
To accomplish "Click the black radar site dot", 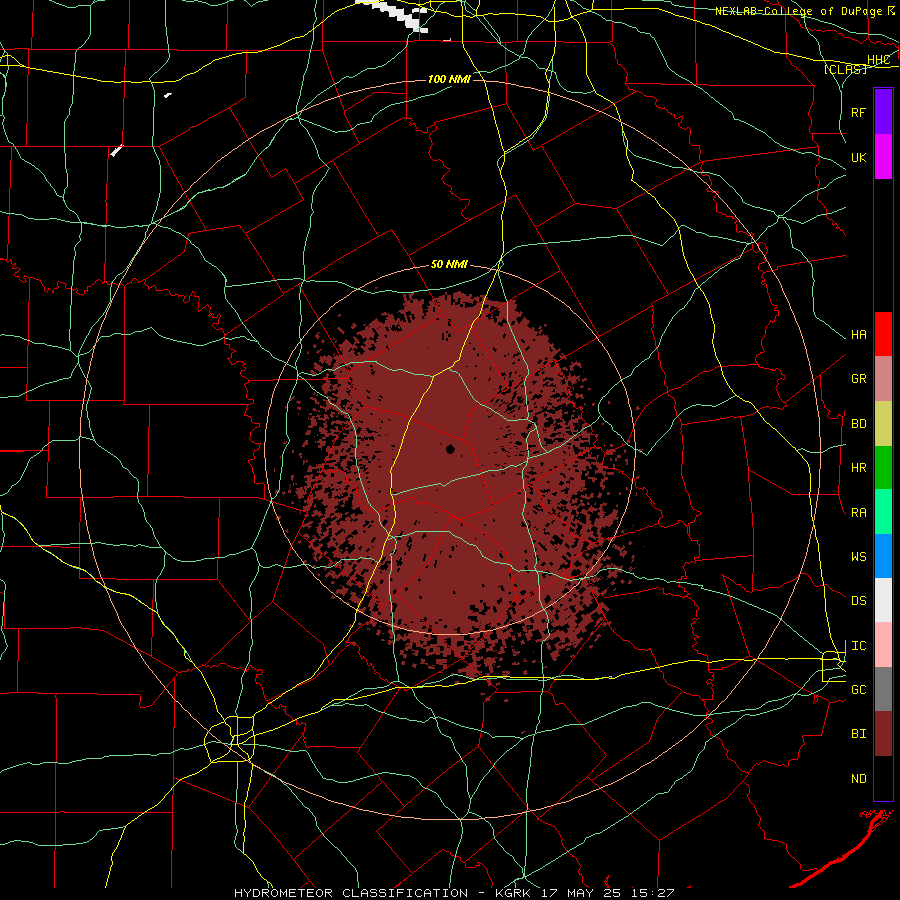I will tap(451, 449).
